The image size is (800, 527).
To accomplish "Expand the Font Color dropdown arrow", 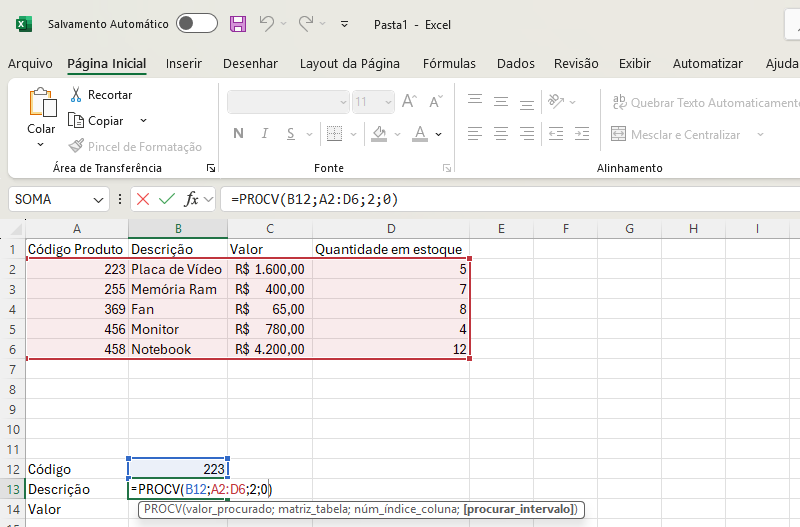I will coord(439,134).
